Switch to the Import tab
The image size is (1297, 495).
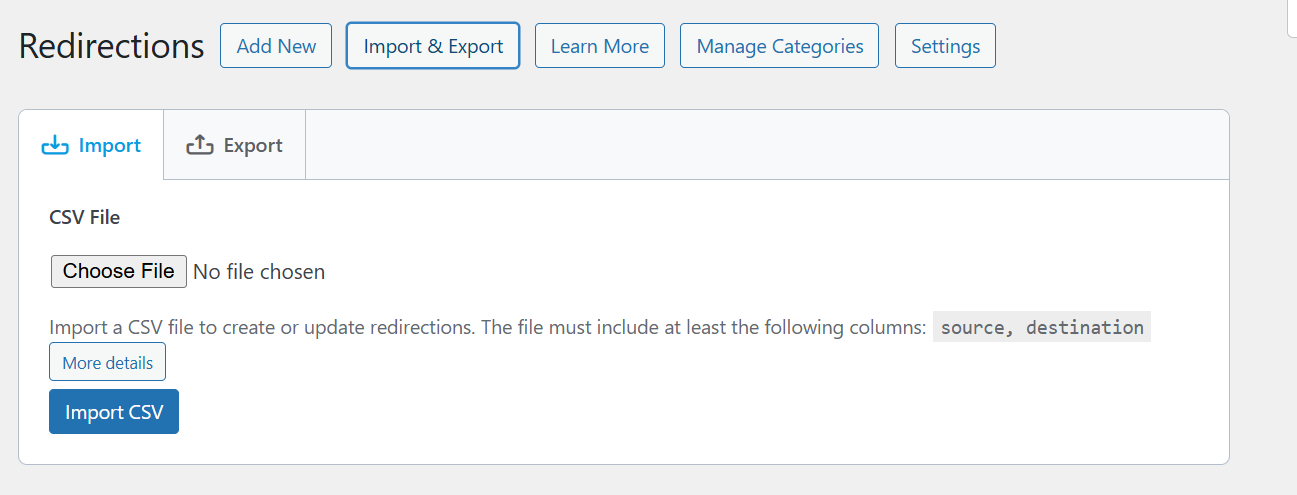click(91, 146)
